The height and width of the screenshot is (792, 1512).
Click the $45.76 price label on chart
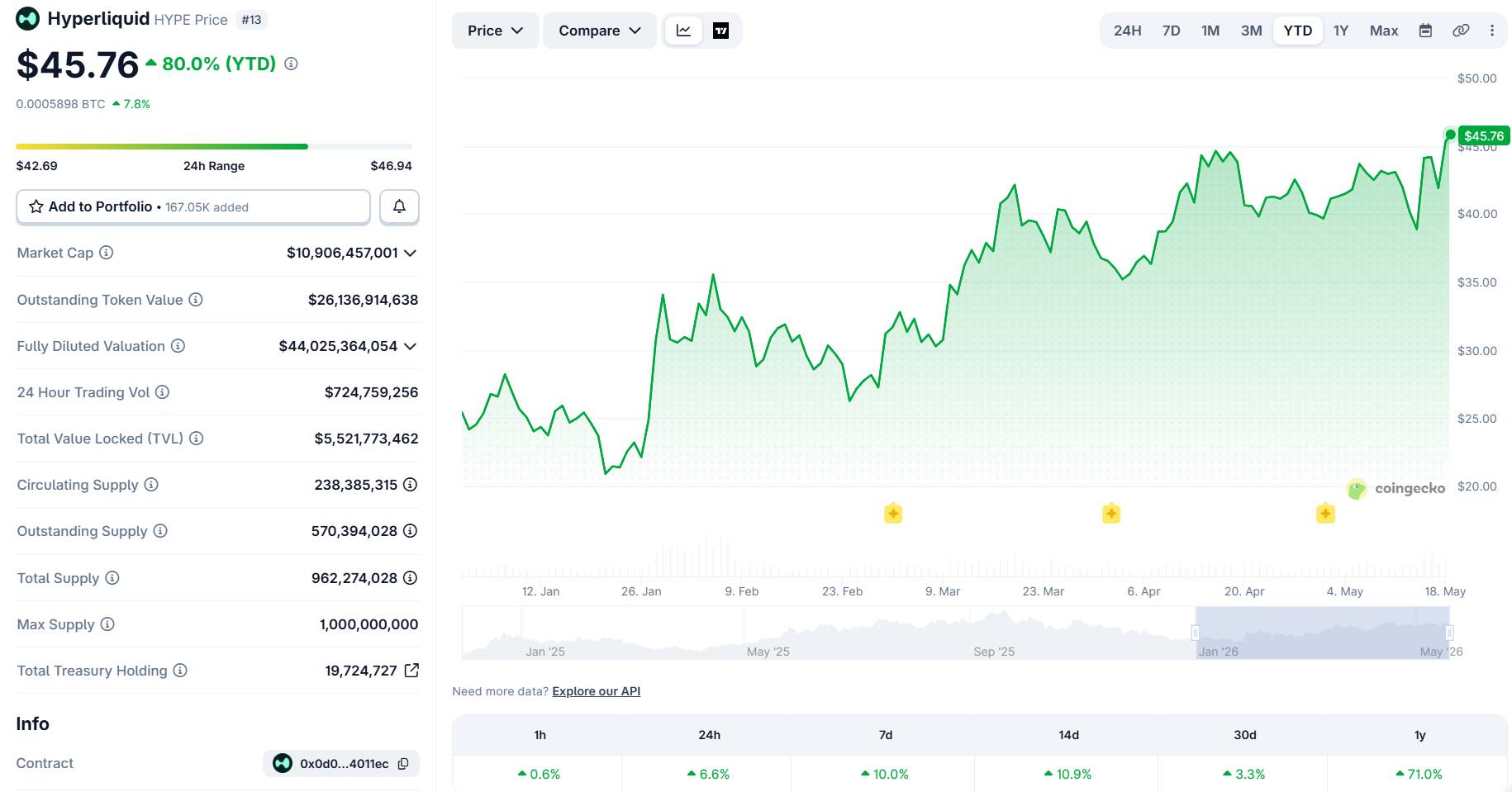tap(1484, 136)
